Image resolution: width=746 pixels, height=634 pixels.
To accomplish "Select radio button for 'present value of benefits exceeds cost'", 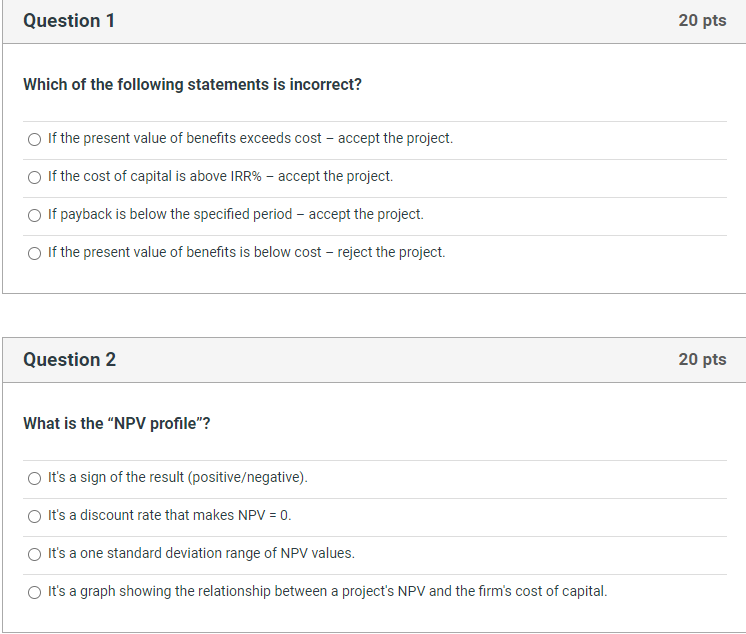I will 35,139.
